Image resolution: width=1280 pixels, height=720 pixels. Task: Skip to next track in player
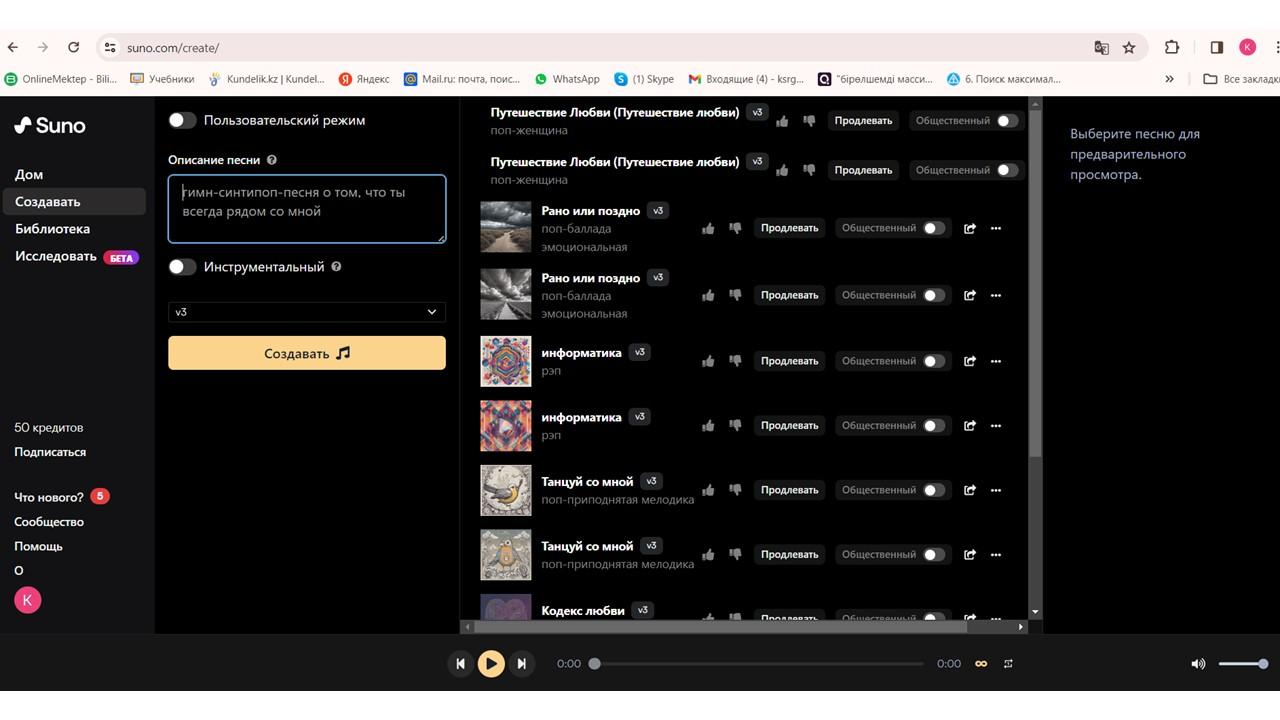pos(521,663)
